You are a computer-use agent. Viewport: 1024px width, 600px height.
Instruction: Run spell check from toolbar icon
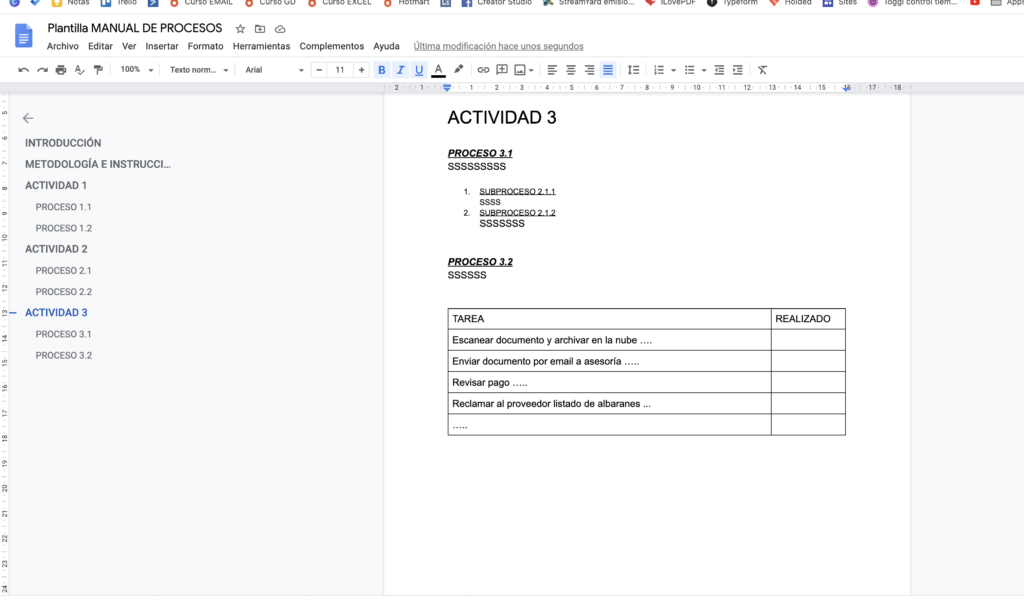point(80,70)
